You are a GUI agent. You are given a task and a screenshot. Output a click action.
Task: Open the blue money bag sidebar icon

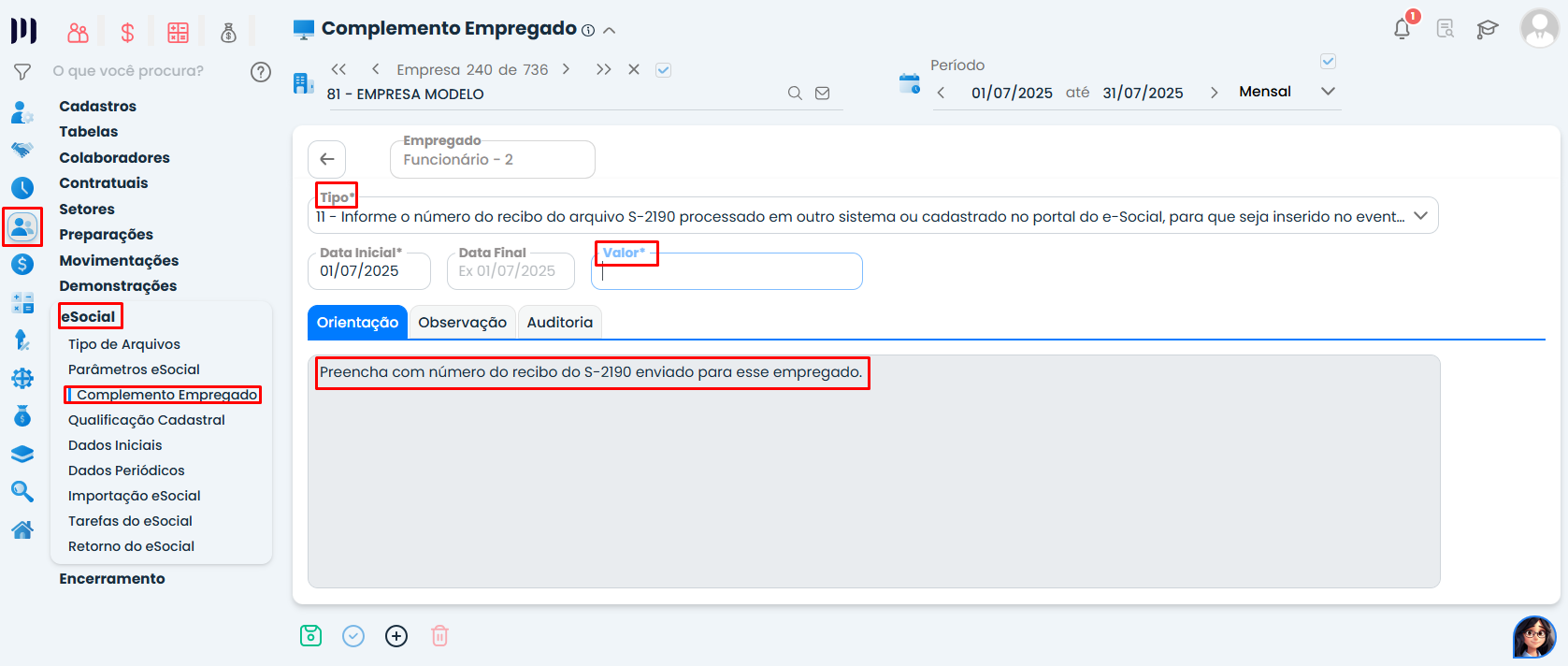[x=22, y=416]
